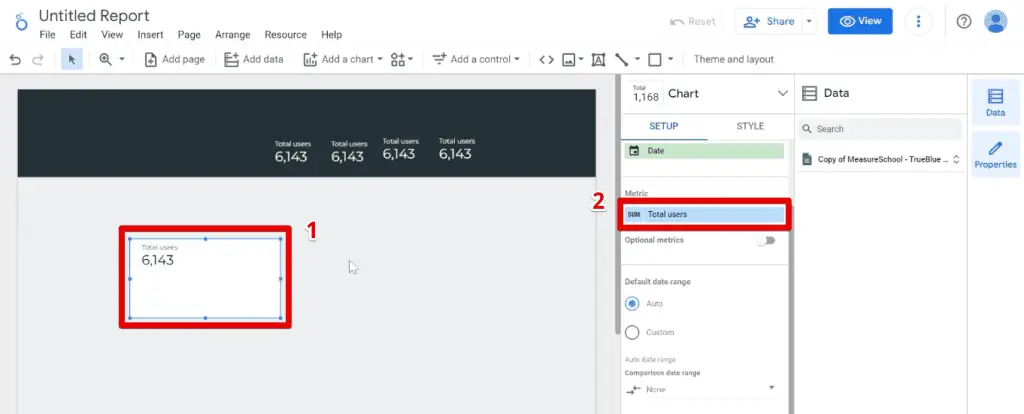Click the scorecard chart type thumbnail

tap(645, 93)
